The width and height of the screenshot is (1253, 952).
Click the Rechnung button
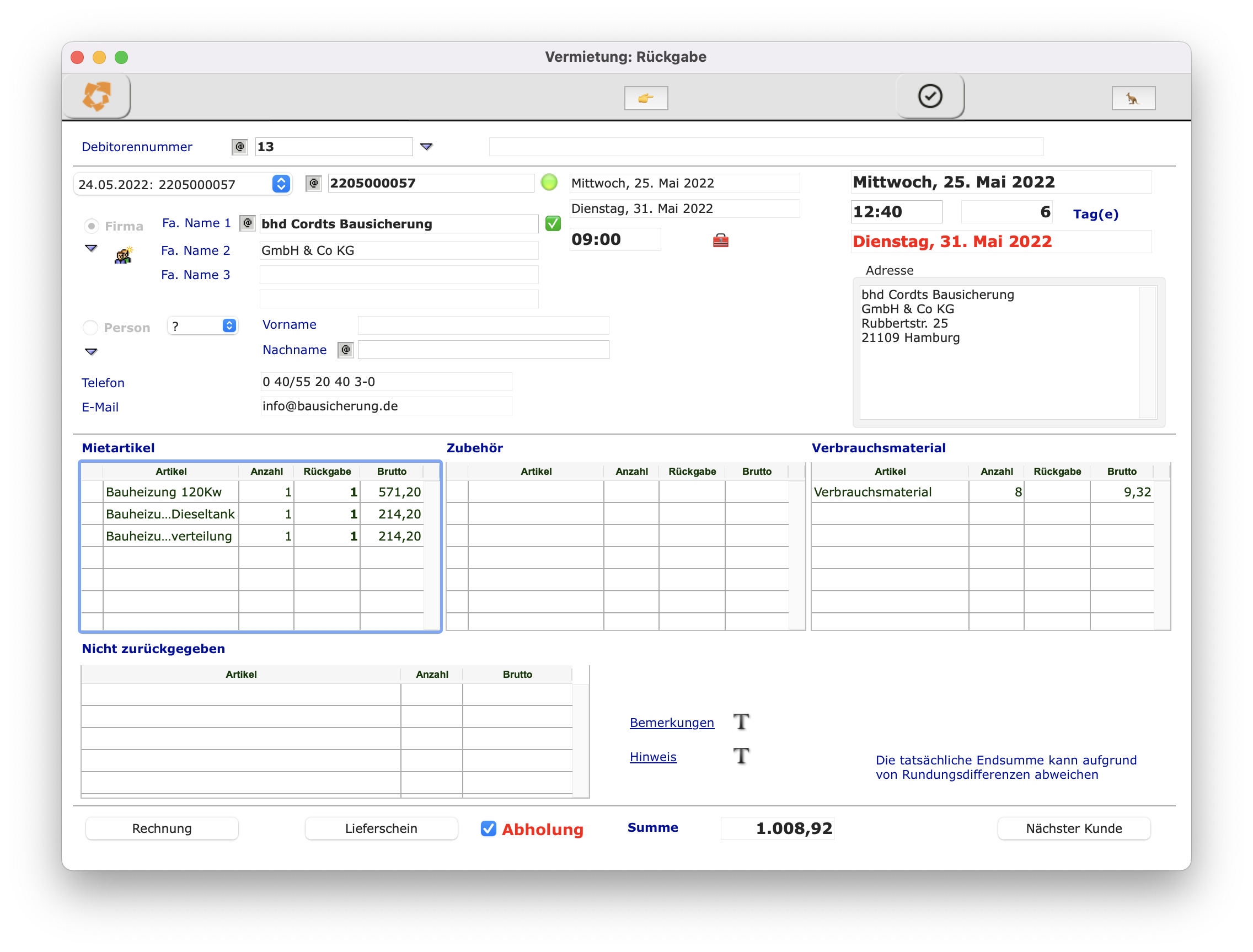[162, 828]
